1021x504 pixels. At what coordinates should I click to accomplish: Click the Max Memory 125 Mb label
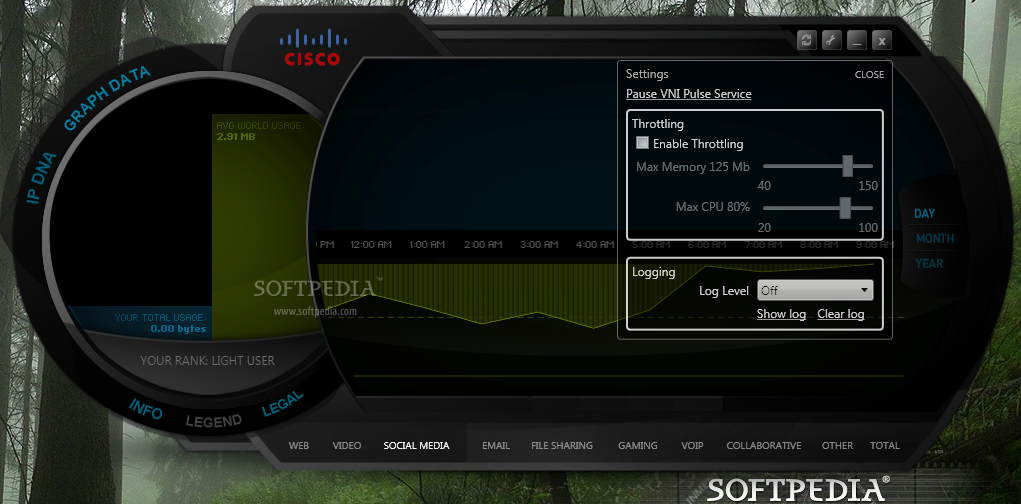point(693,167)
